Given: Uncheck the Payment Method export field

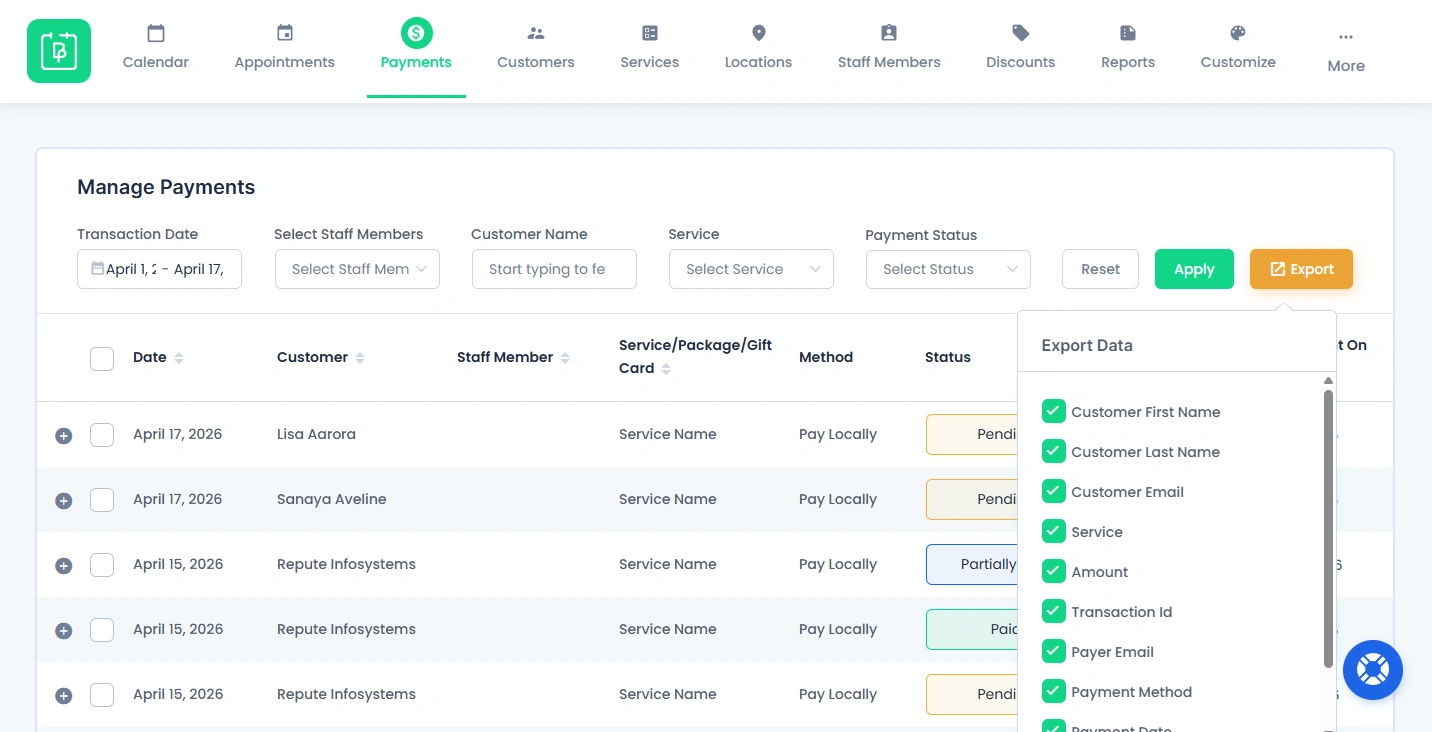Looking at the screenshot, I should 1053,691.
